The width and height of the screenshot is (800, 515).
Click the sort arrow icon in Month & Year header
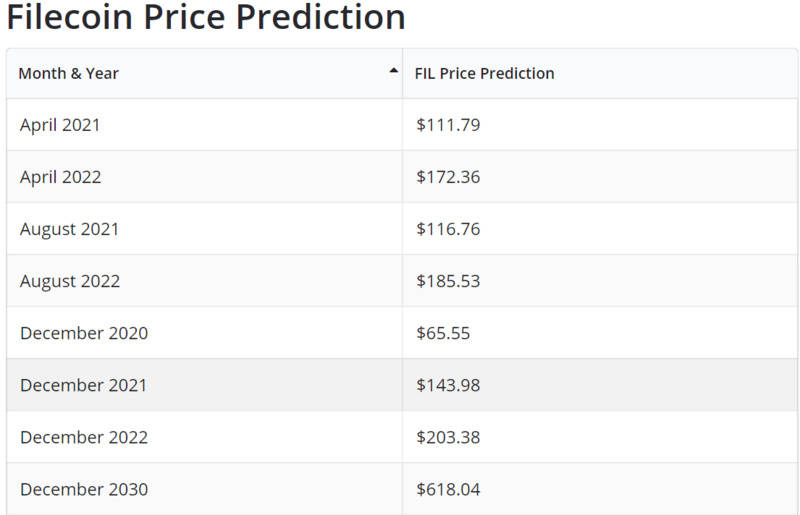tap(393, 71)
